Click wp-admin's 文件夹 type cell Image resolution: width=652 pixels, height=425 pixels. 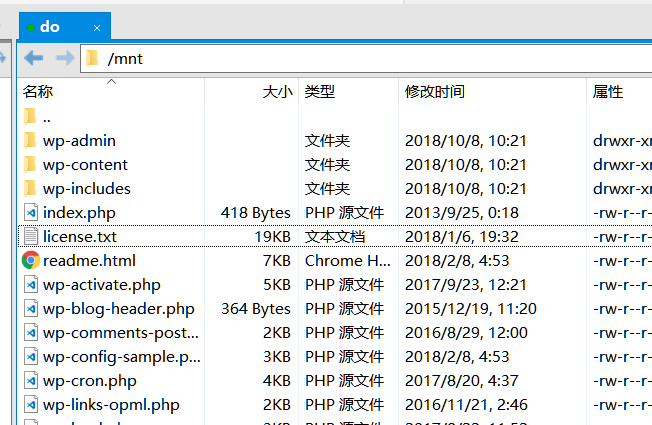327,141
